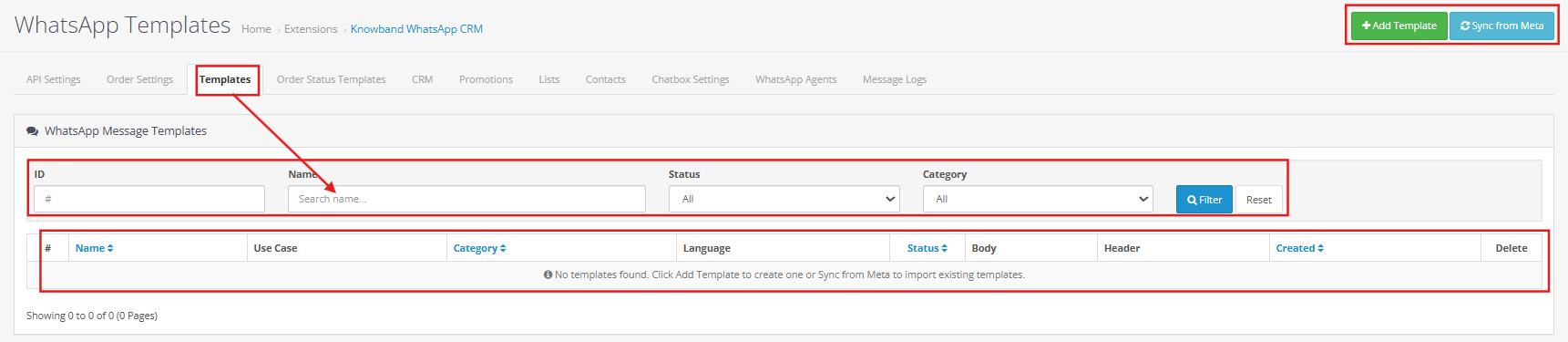The width and height of the screenshot is (1568, 342).
Task: Click the 'Language' column header
Action: coord(707,248)
